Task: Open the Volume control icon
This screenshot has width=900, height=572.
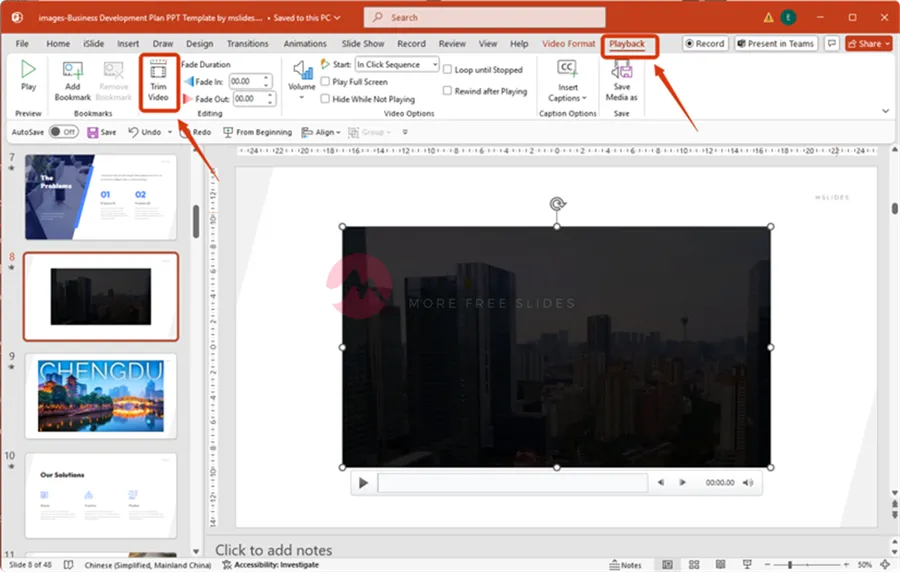Action: coord(302,72)
